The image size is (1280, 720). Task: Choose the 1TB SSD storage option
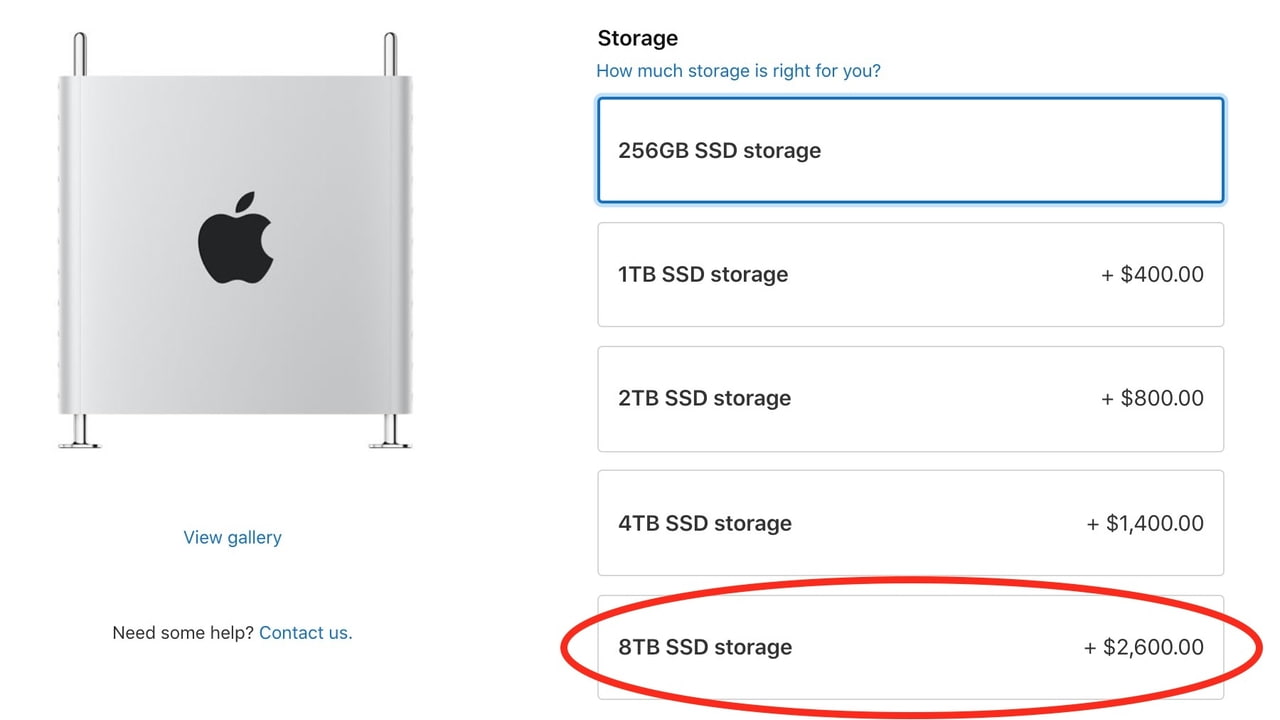(x=911, y=274)
